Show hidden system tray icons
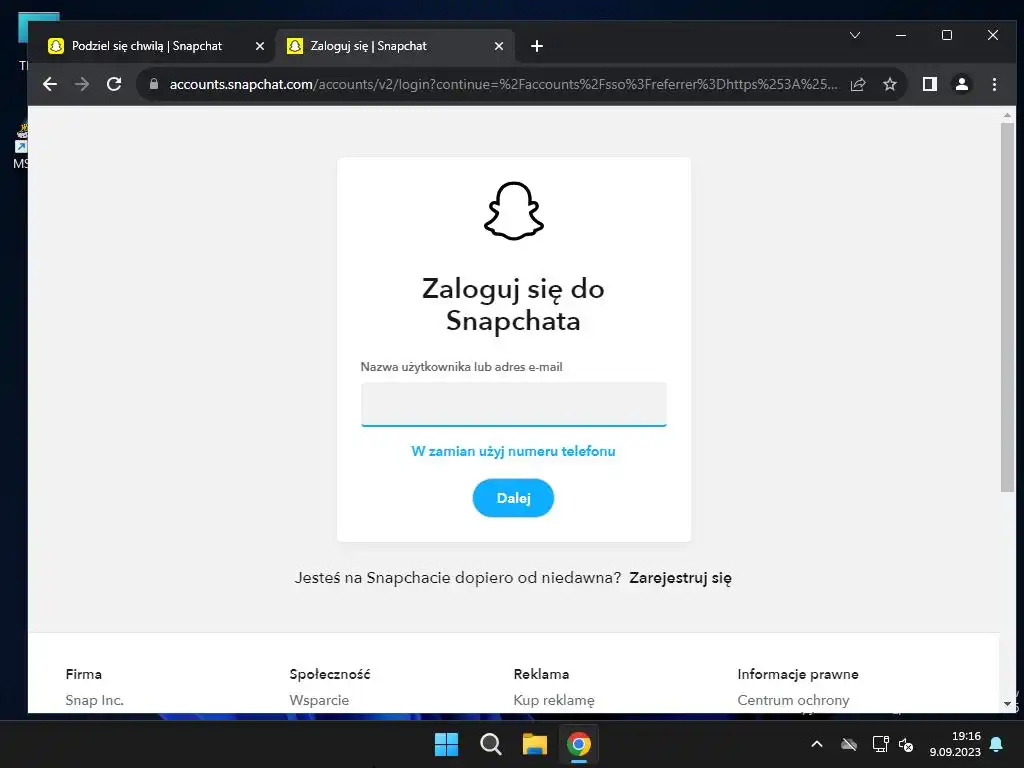This screenshot has width=1024, height=768. click(x=816, y=744)
